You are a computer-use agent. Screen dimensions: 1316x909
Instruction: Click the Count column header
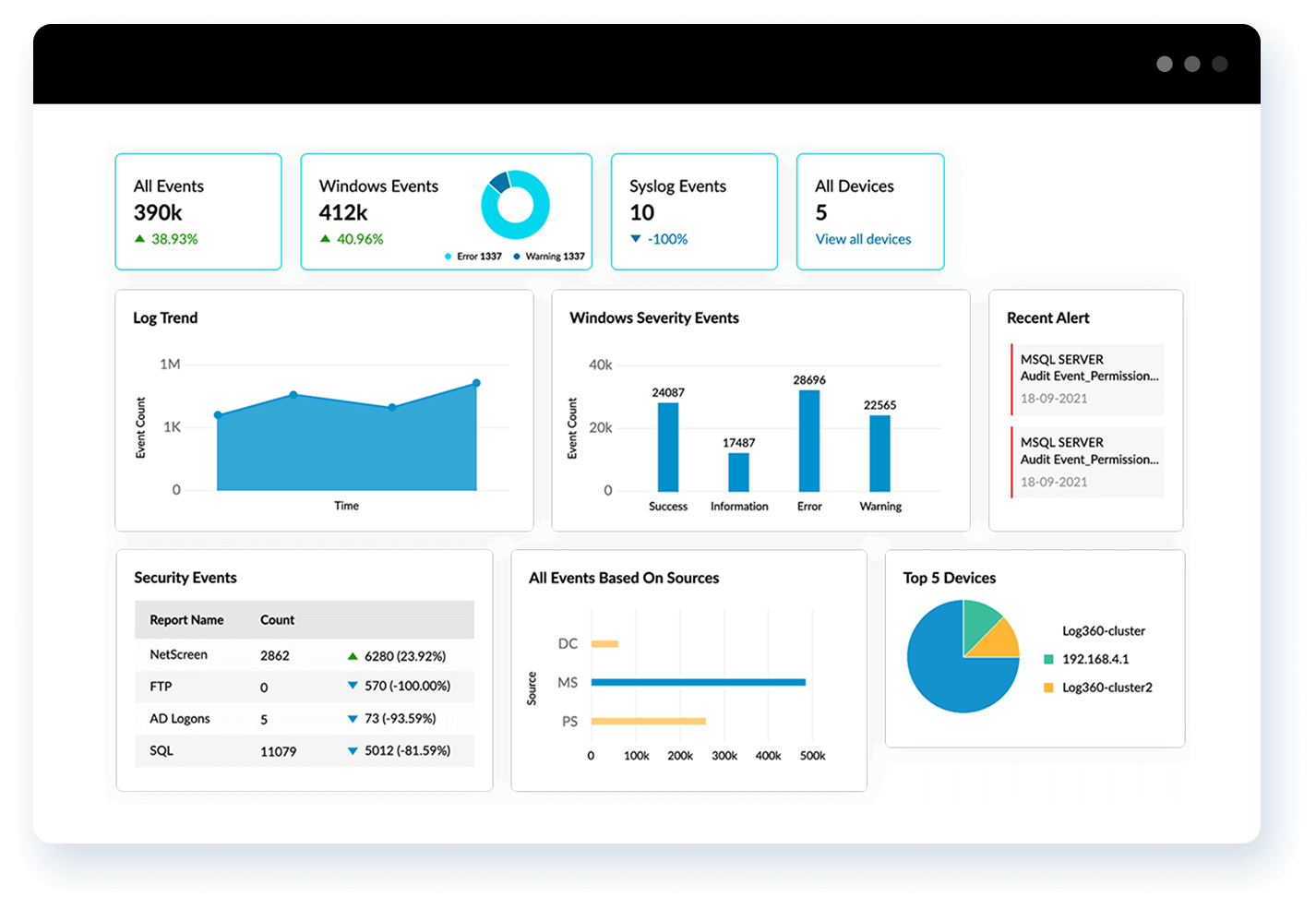coord(277,620)
